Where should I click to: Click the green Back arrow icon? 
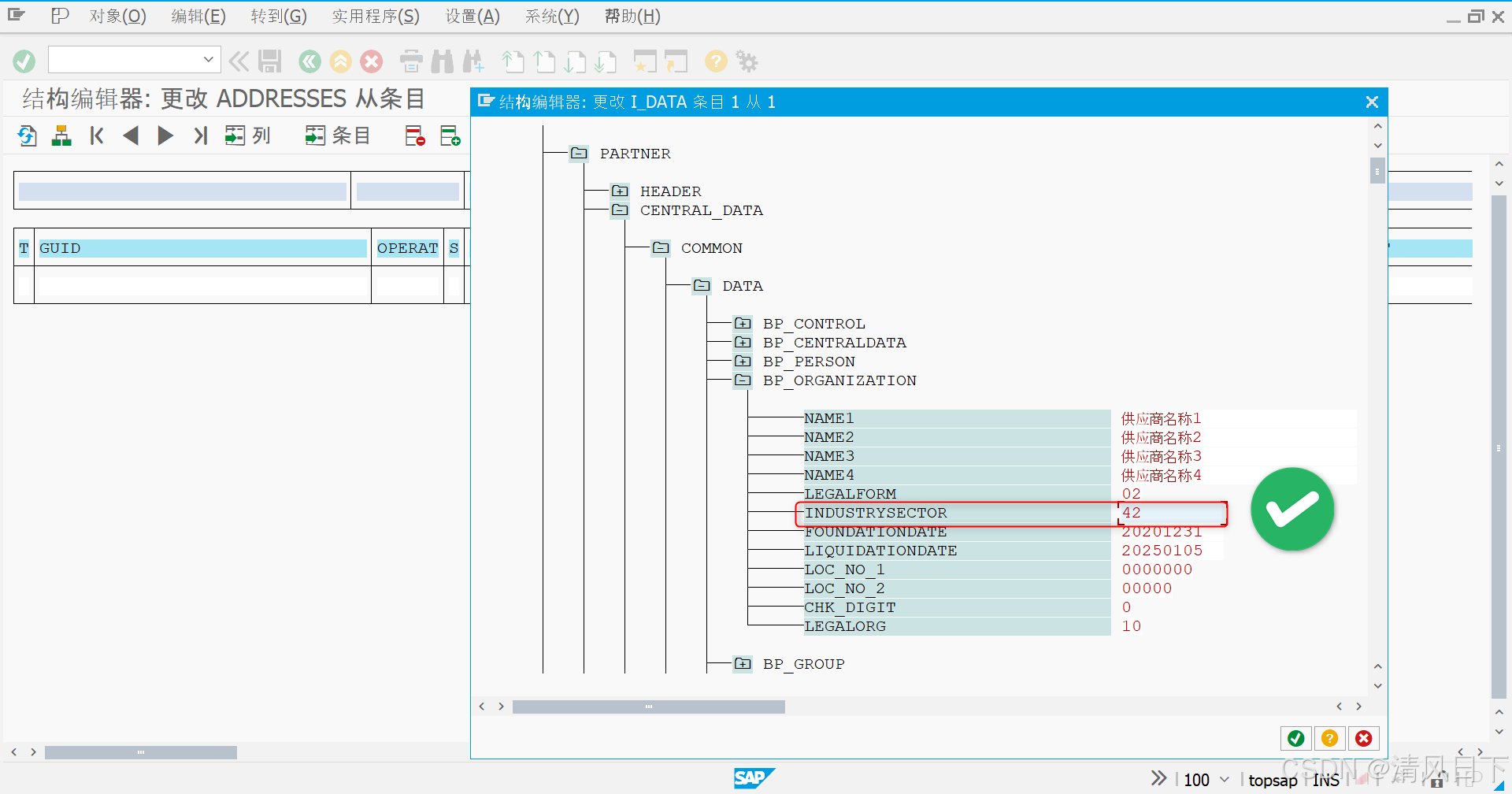[x=309, y=61]
